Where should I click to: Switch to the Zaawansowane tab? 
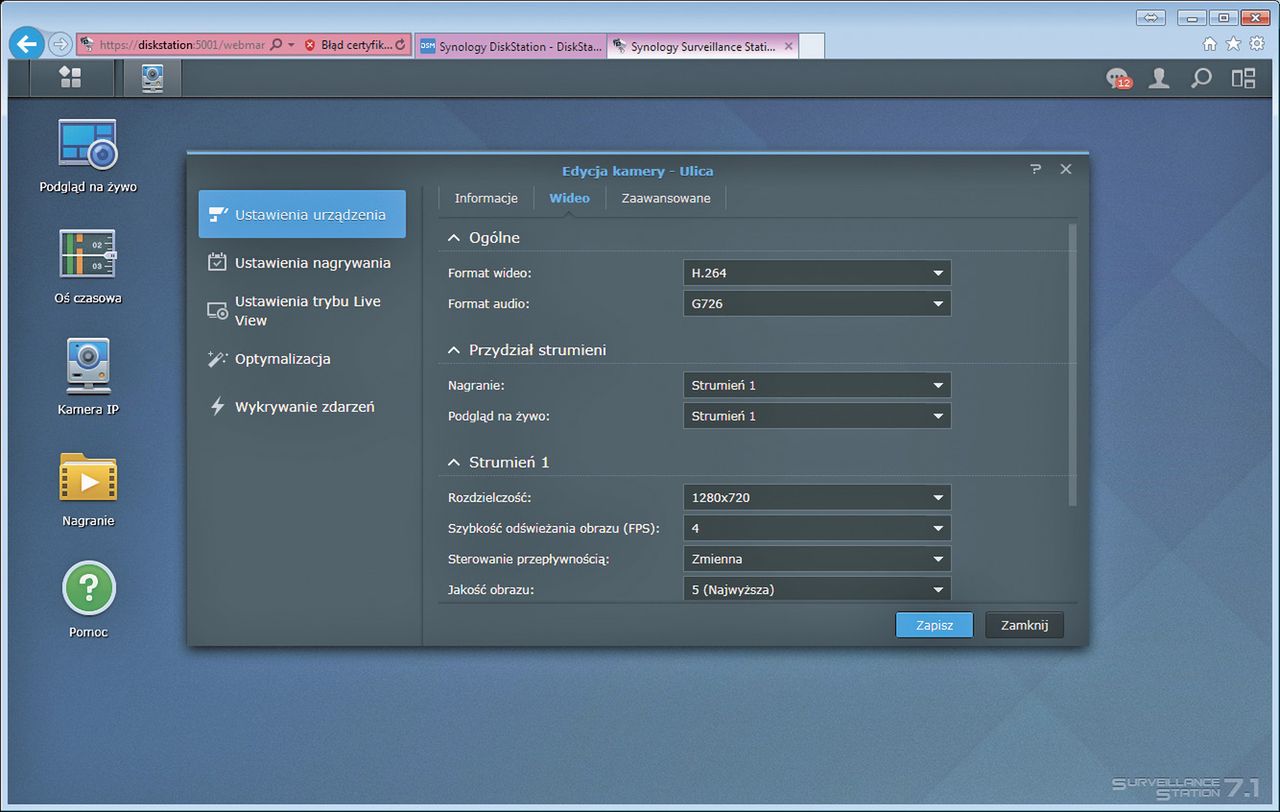click(666, 198)
